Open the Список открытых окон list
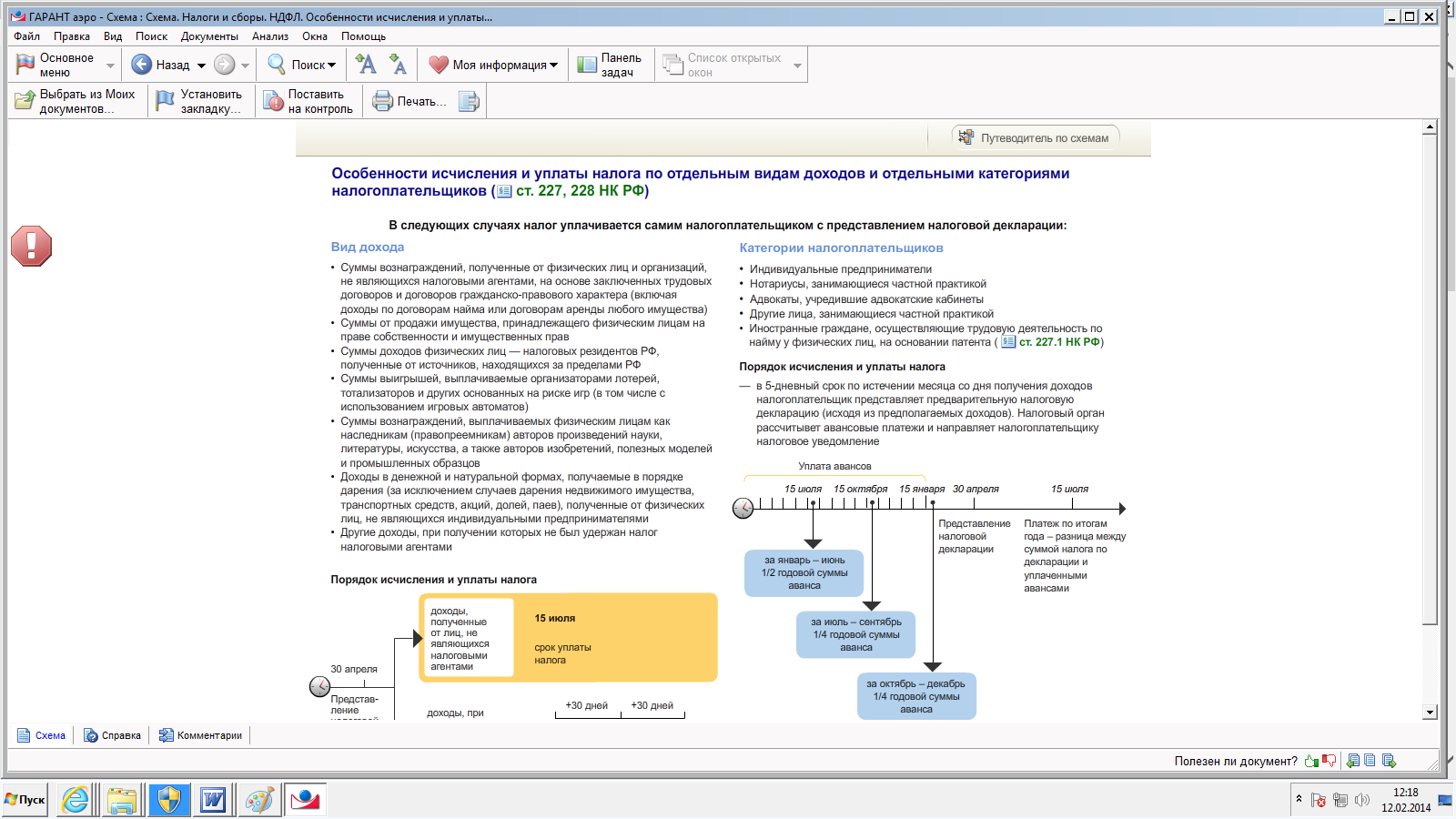Viewport: 1456px width, 819px height. (x=721, y=65)
